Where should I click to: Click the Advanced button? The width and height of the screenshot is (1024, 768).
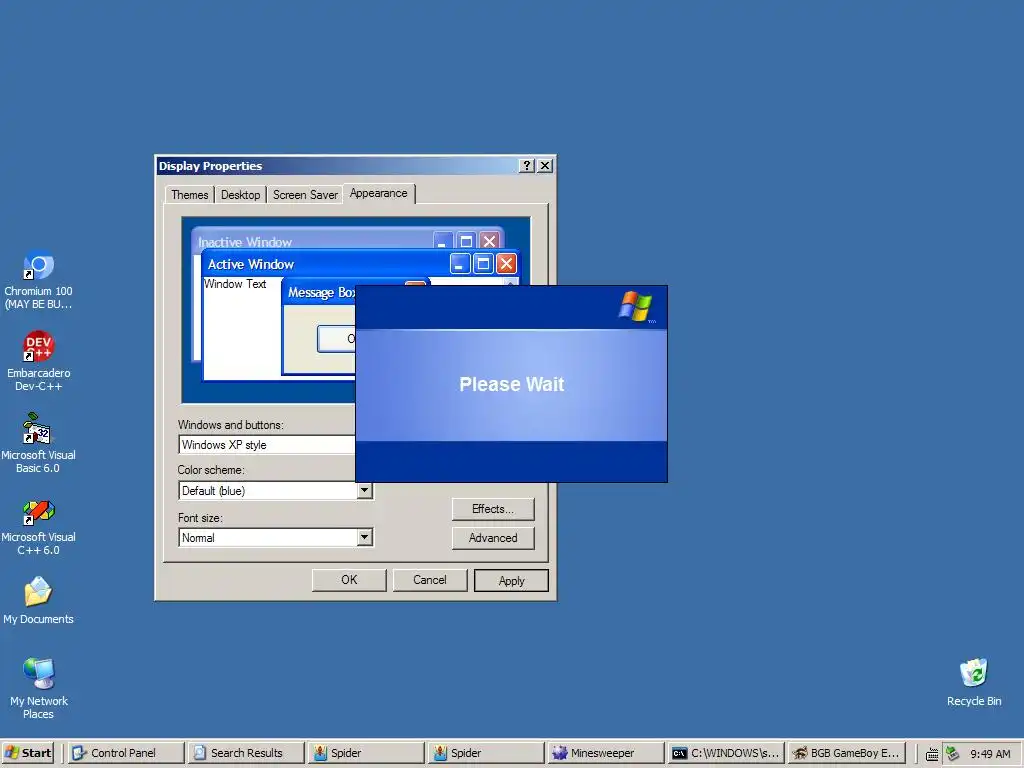493,537
